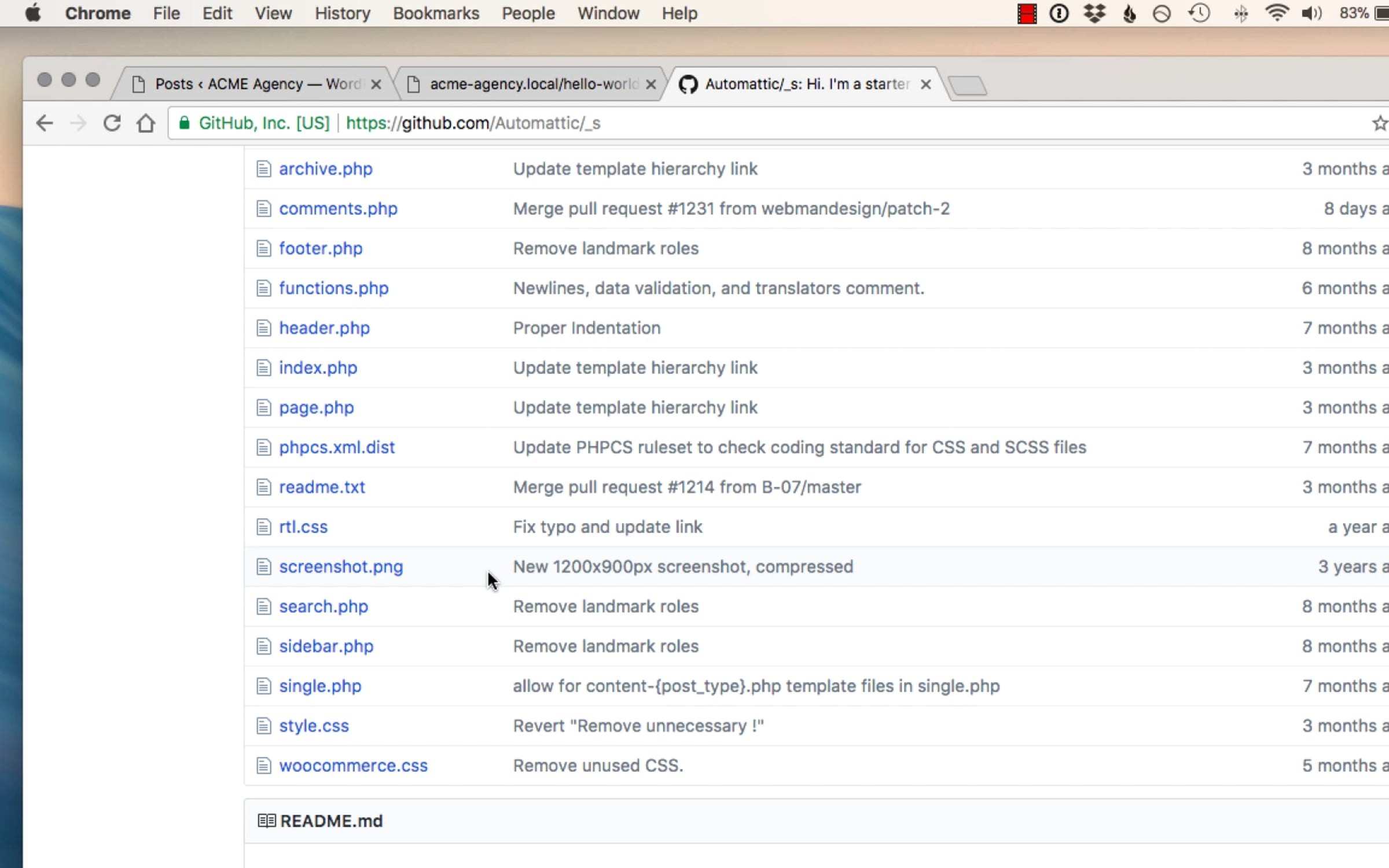Viewport: 1389px width, 868px height.
Task: Click the Dropbox menu bar icon
Action: pyautogui.click(x=1094, y=13)
